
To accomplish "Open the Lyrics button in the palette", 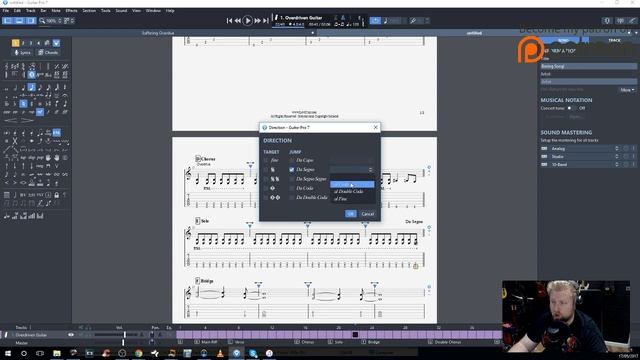I will coord(23,53).
